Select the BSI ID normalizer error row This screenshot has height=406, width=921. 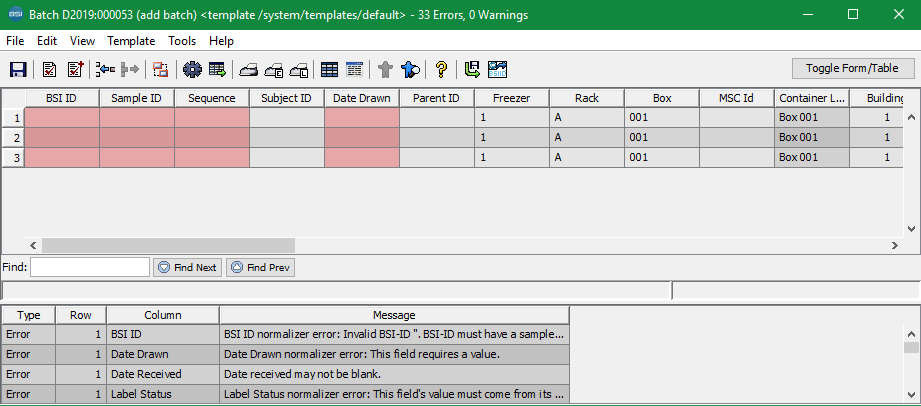(x=285, y=334)
